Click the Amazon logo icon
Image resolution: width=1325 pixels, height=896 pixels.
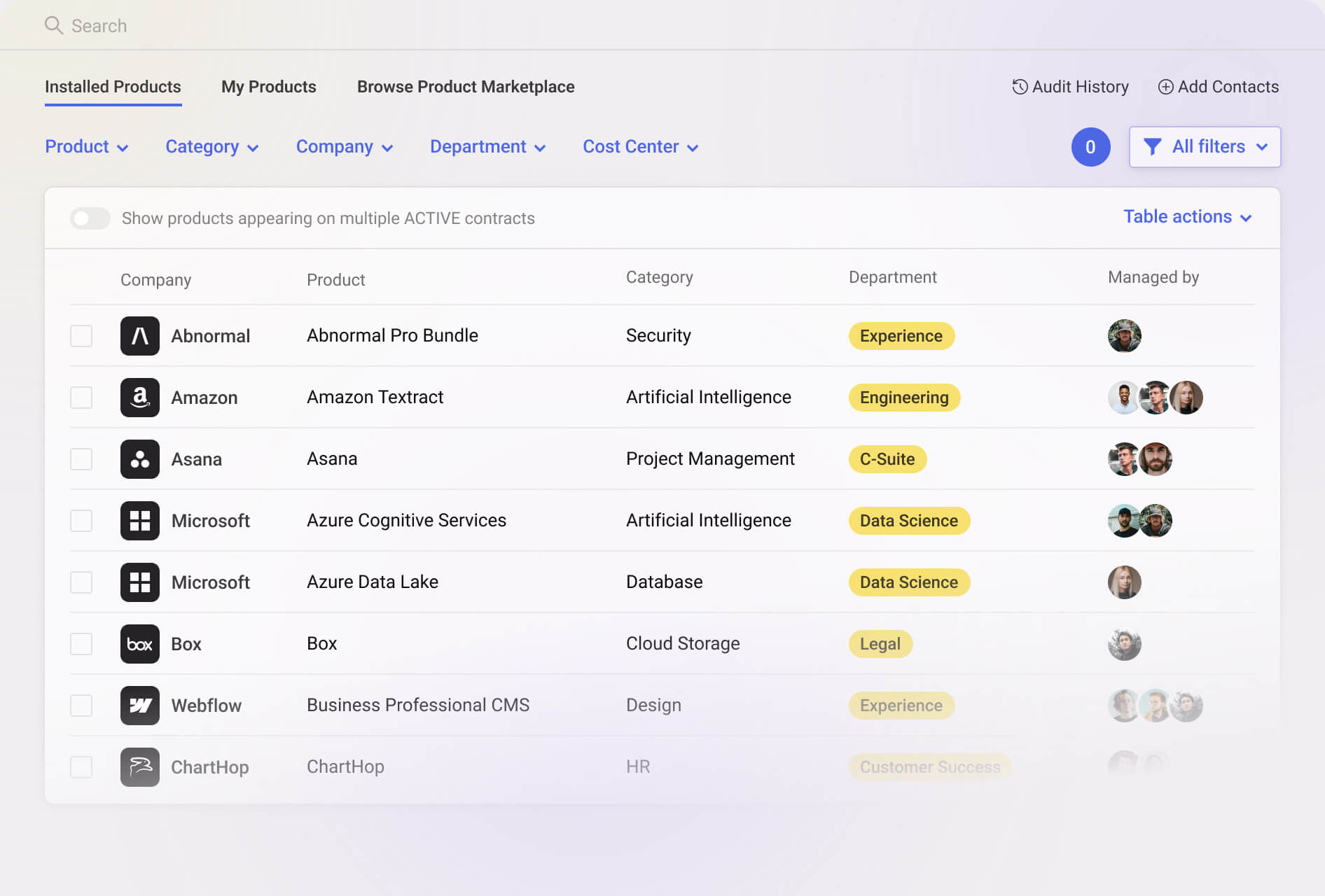(140, 397)
